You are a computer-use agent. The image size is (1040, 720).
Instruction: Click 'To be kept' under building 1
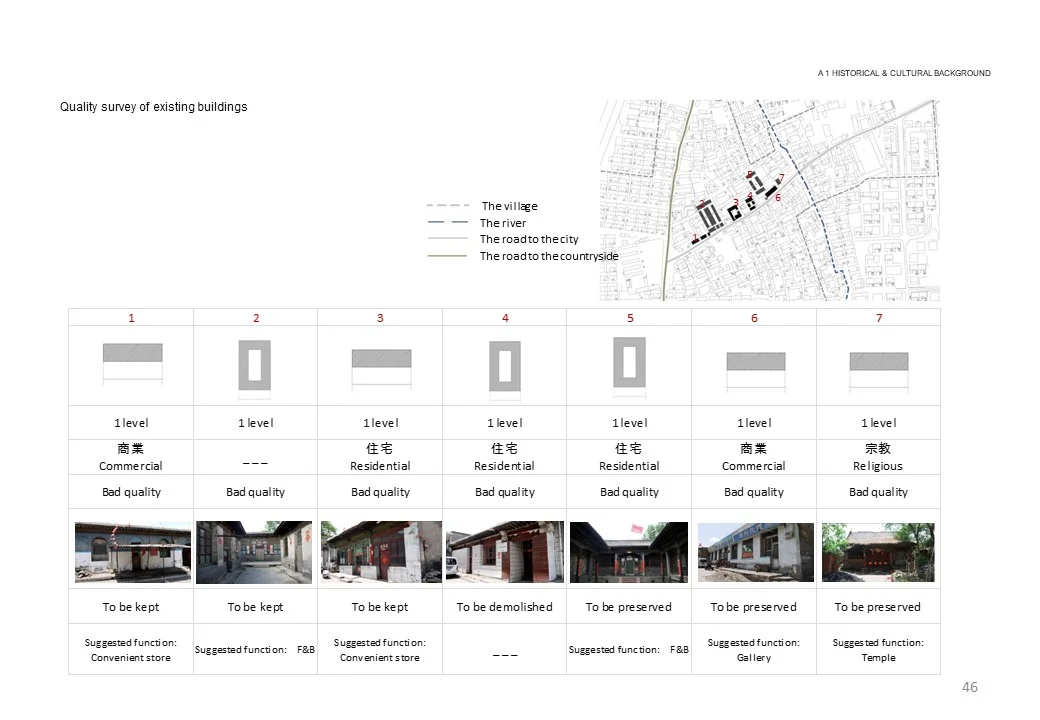tap(131, 607)
